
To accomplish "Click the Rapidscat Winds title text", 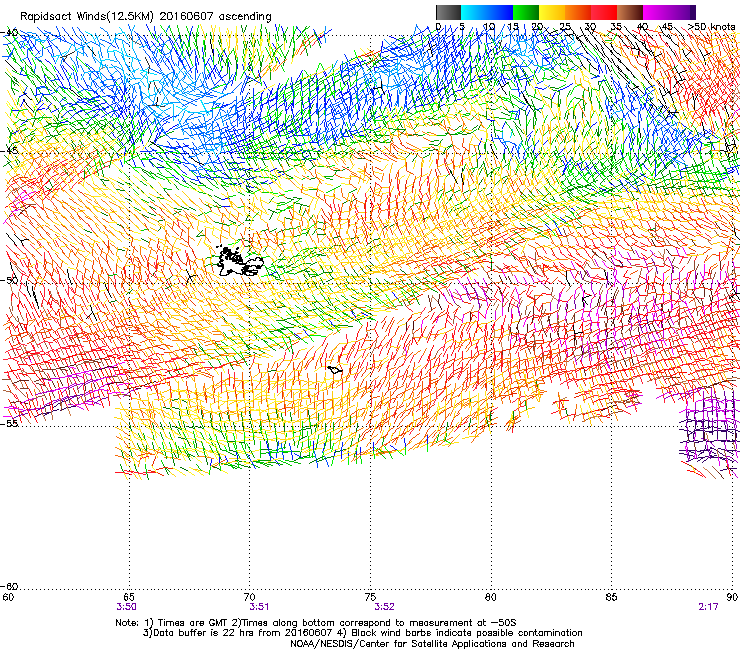I will (146, 17).
